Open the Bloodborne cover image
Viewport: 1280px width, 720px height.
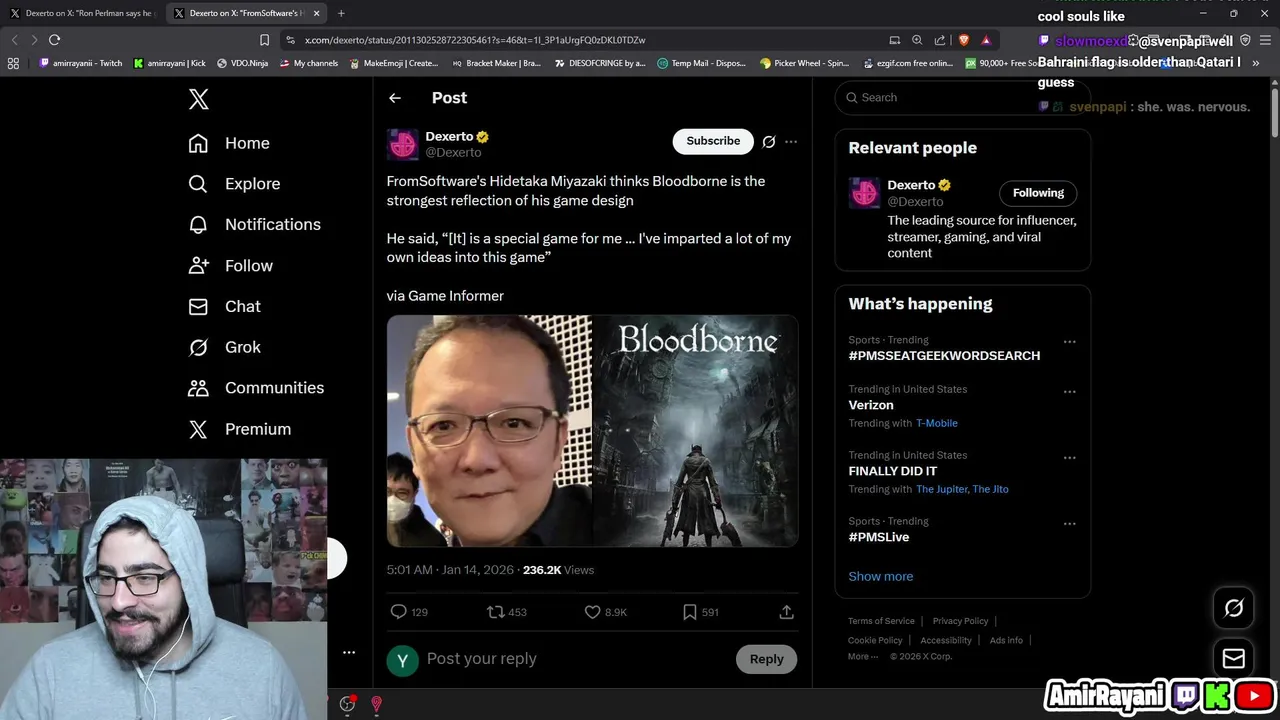pos(696,431)
